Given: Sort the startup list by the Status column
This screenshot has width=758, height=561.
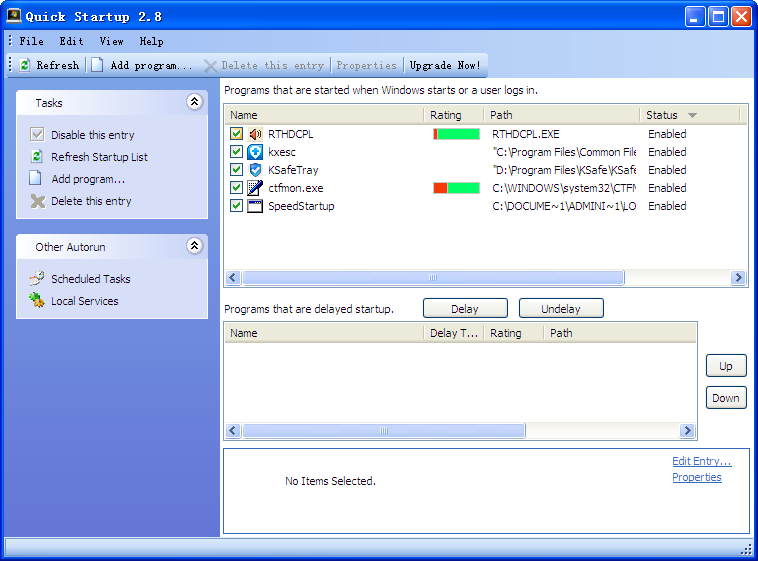Looking at the screenshot, I should click(x=690, y=115).
